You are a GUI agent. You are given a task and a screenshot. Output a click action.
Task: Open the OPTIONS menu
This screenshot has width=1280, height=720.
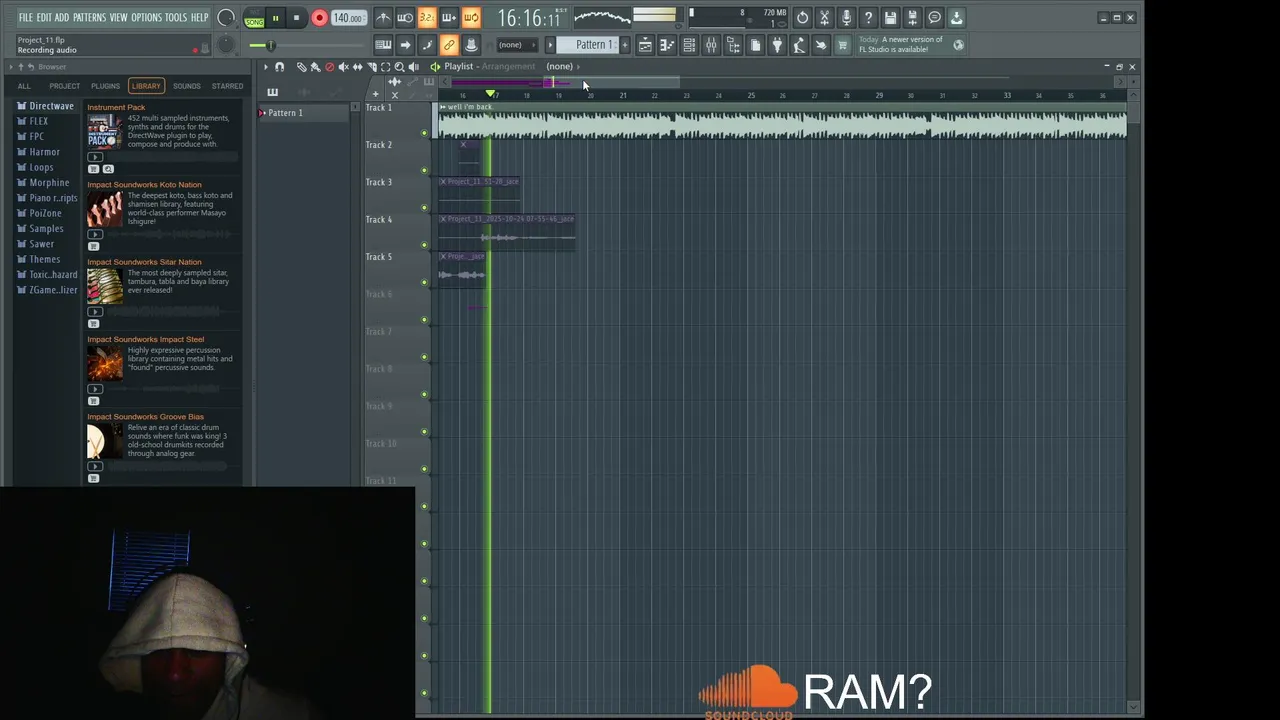pos(146,17)
